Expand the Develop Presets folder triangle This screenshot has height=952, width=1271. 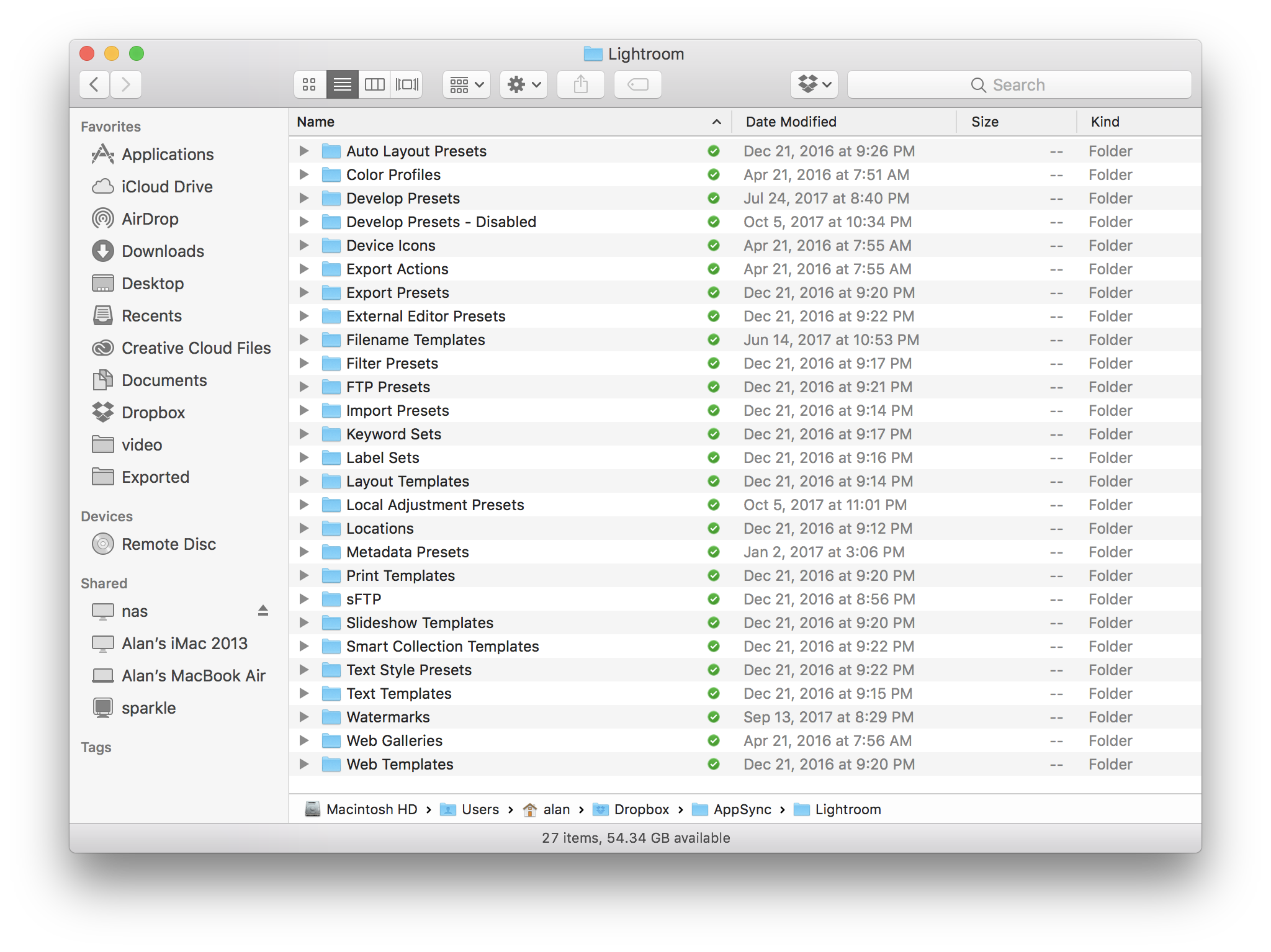(x=304, y=198)
